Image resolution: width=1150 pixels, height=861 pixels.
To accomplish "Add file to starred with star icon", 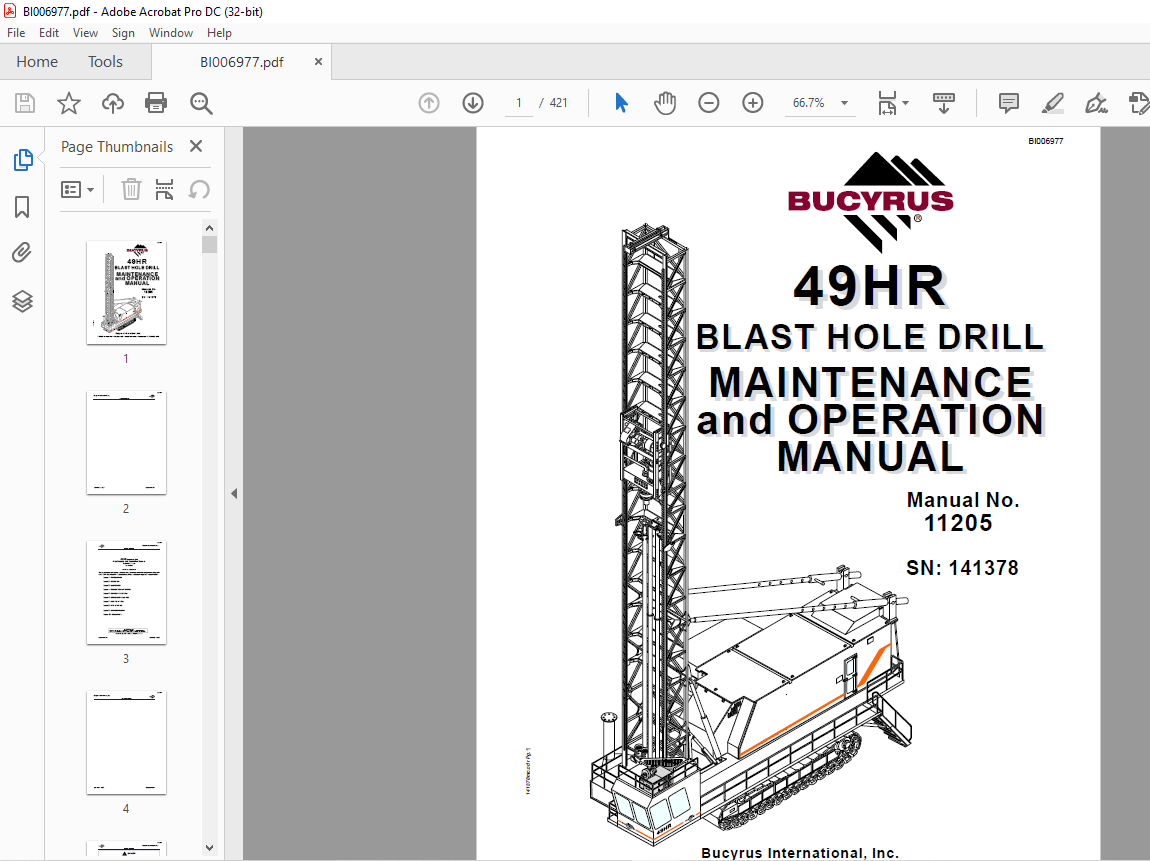I will tap(69, 103).
